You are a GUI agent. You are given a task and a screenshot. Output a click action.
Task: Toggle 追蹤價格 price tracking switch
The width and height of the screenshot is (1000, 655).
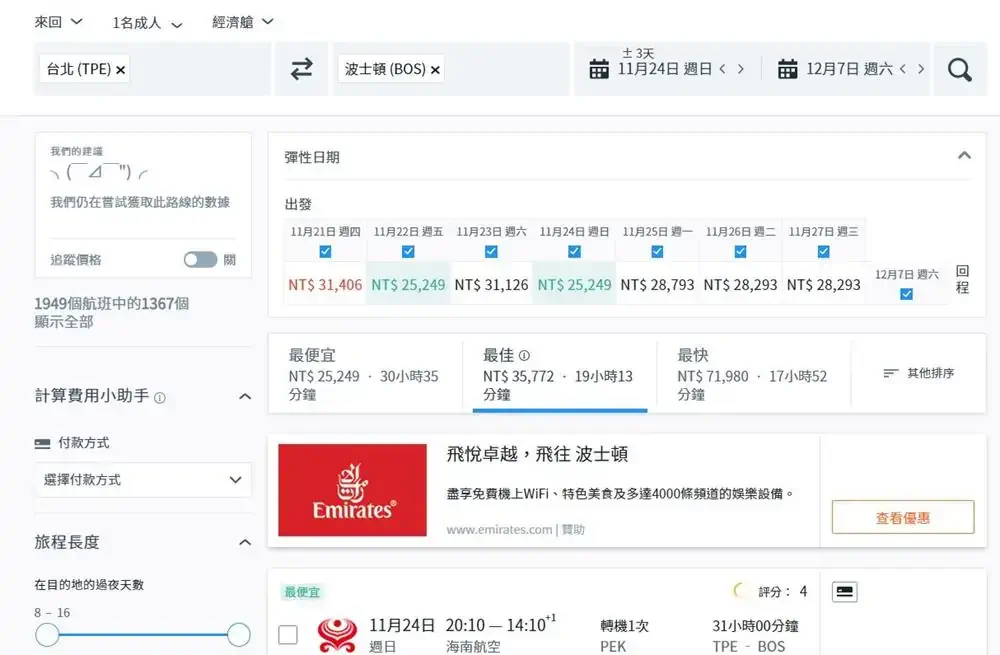tap(200, 260)
